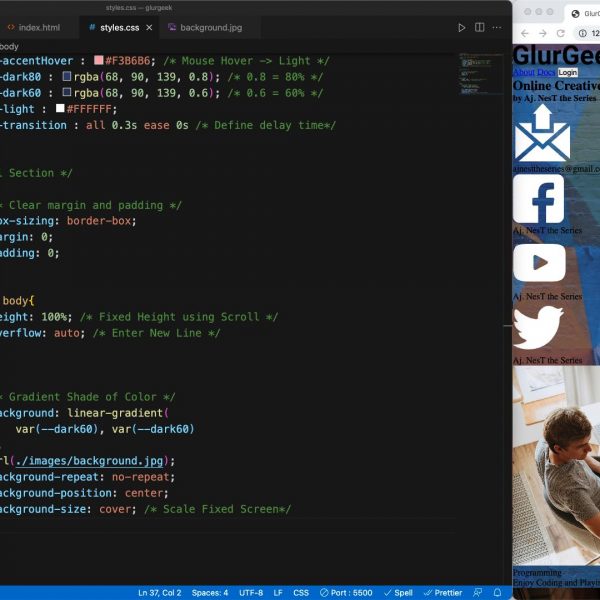
Task: Toggle the Spell checker in status bar
Action: [x=398, y=592]
